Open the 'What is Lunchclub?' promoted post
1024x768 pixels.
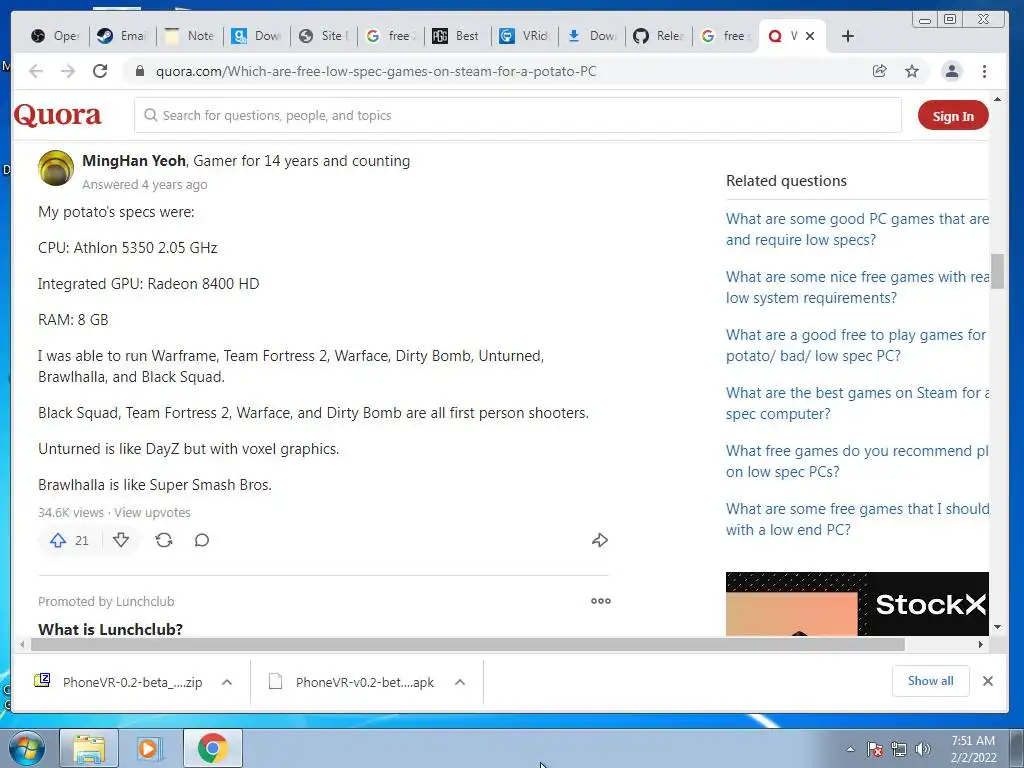click(110, 629)
